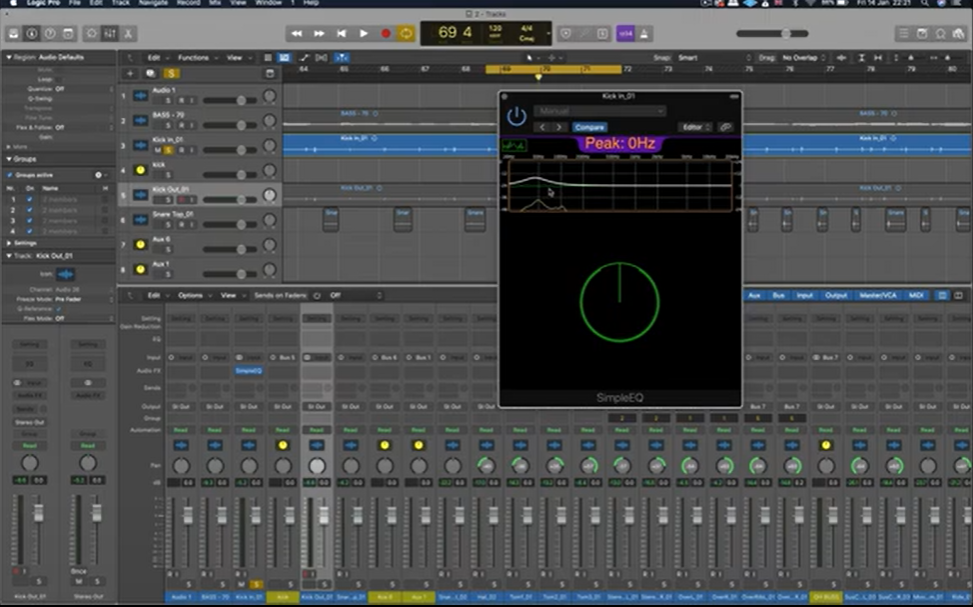The height and width of the screenshot is (607, 973).
Task: Unsolo the Kick In_01 track
Action: (170, 150)
